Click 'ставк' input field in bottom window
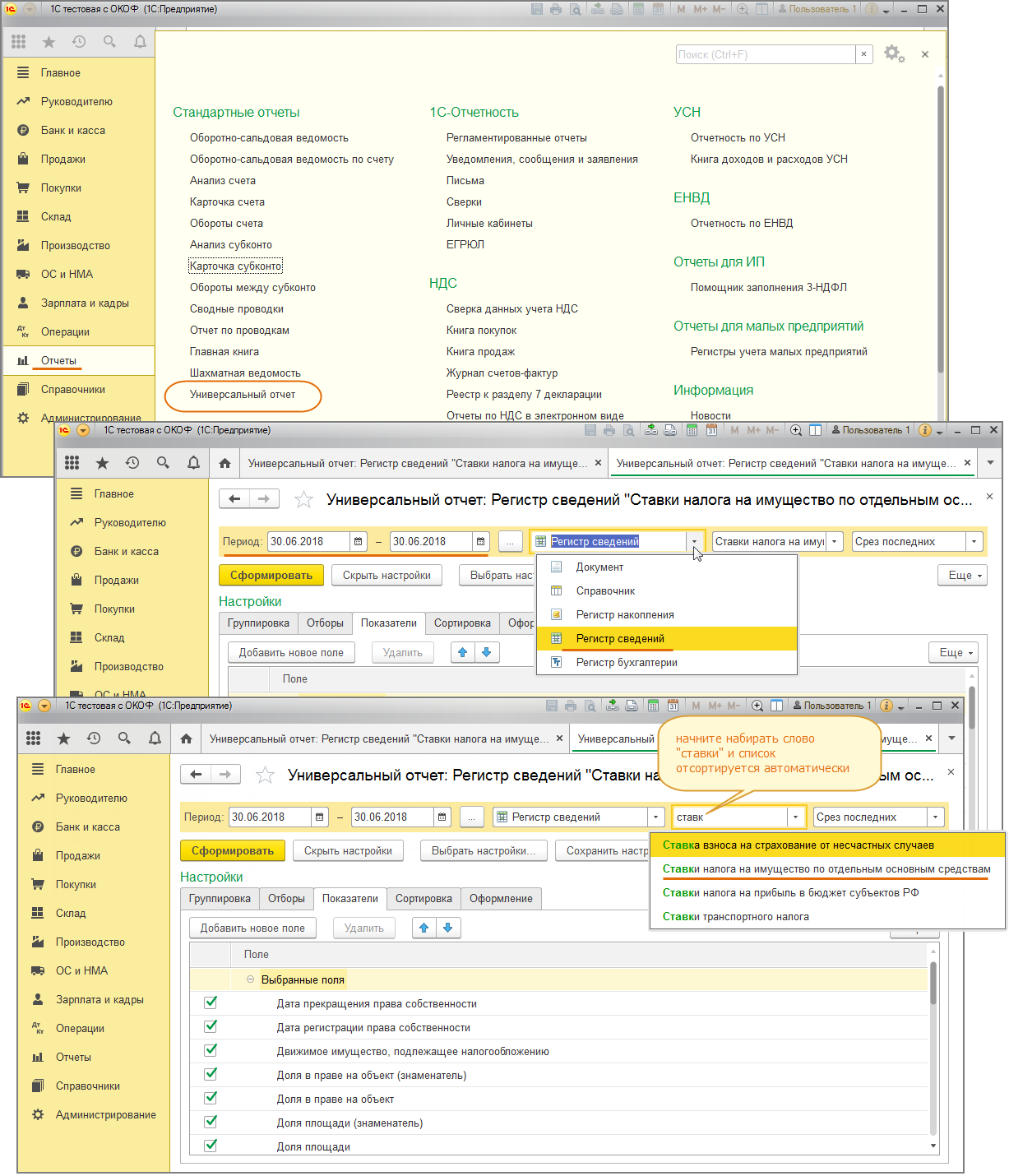 730,817
